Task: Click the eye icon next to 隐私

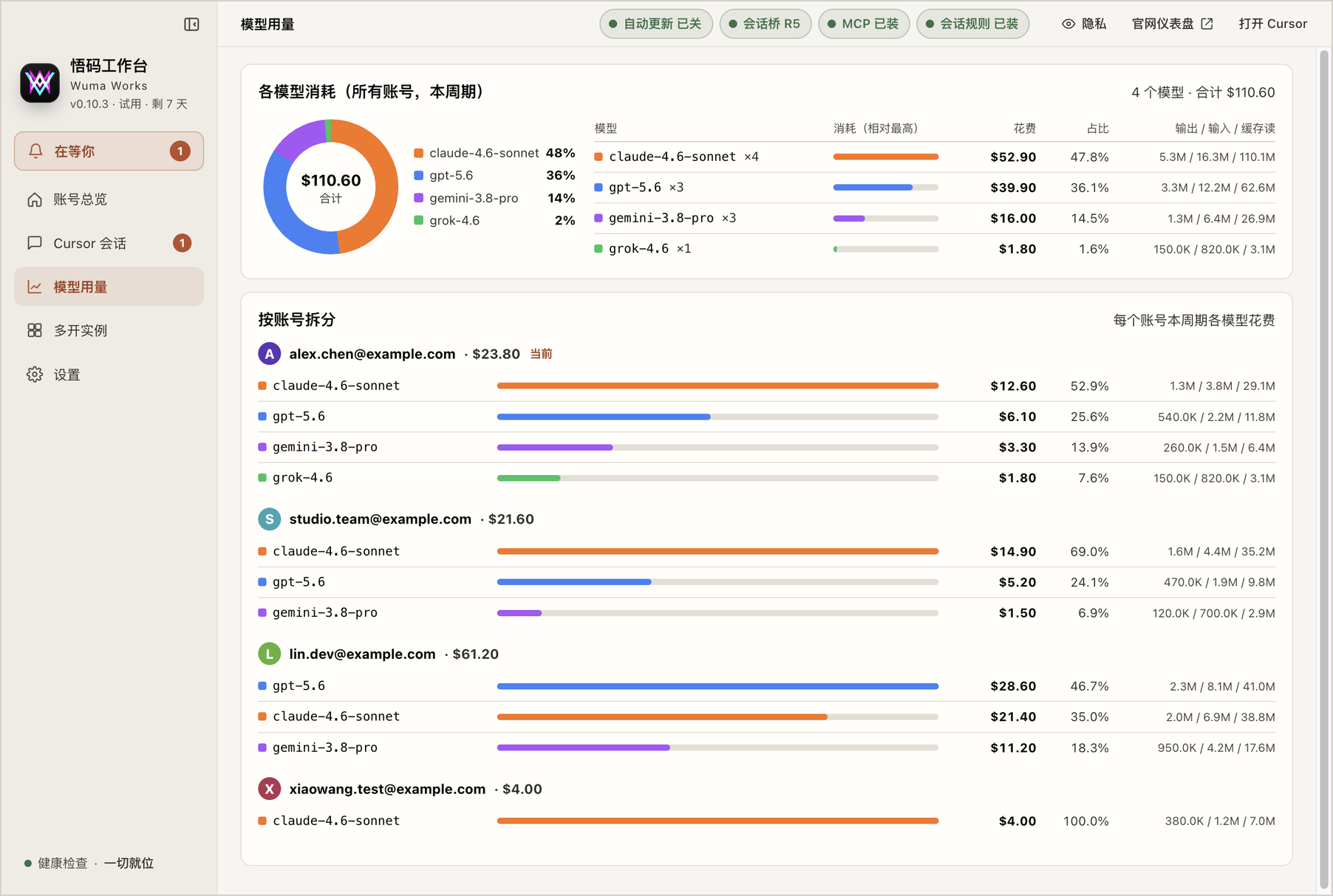Action: pos(1068,24)
